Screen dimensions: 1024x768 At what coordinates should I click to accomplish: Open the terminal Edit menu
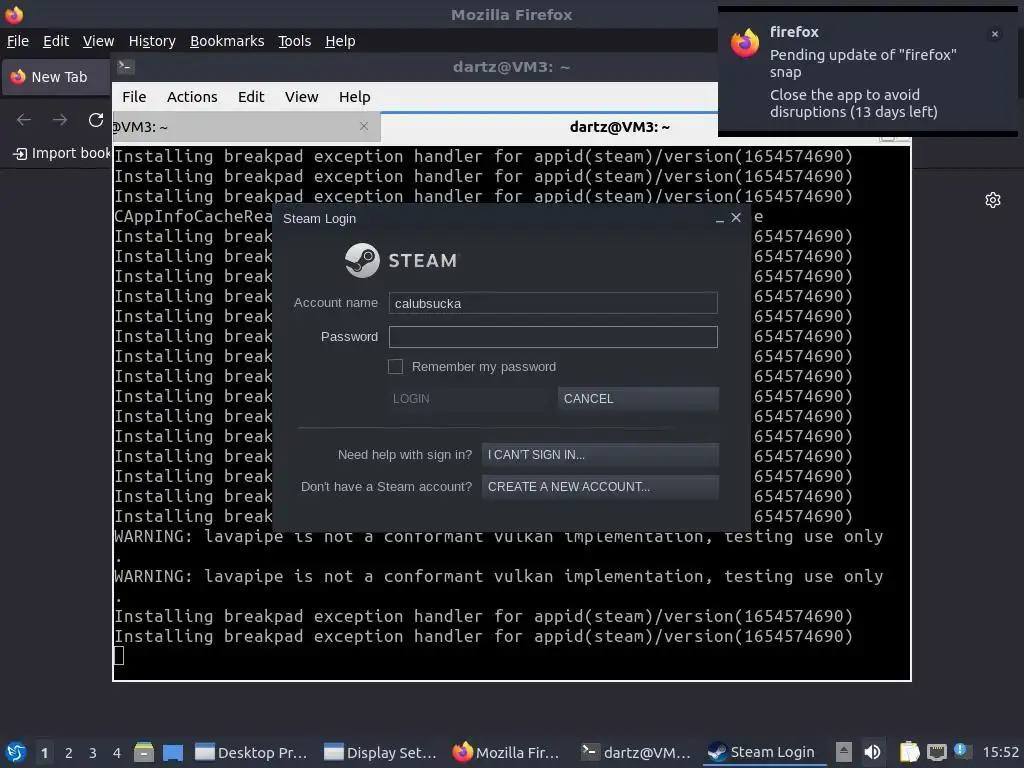click(251, 97)
